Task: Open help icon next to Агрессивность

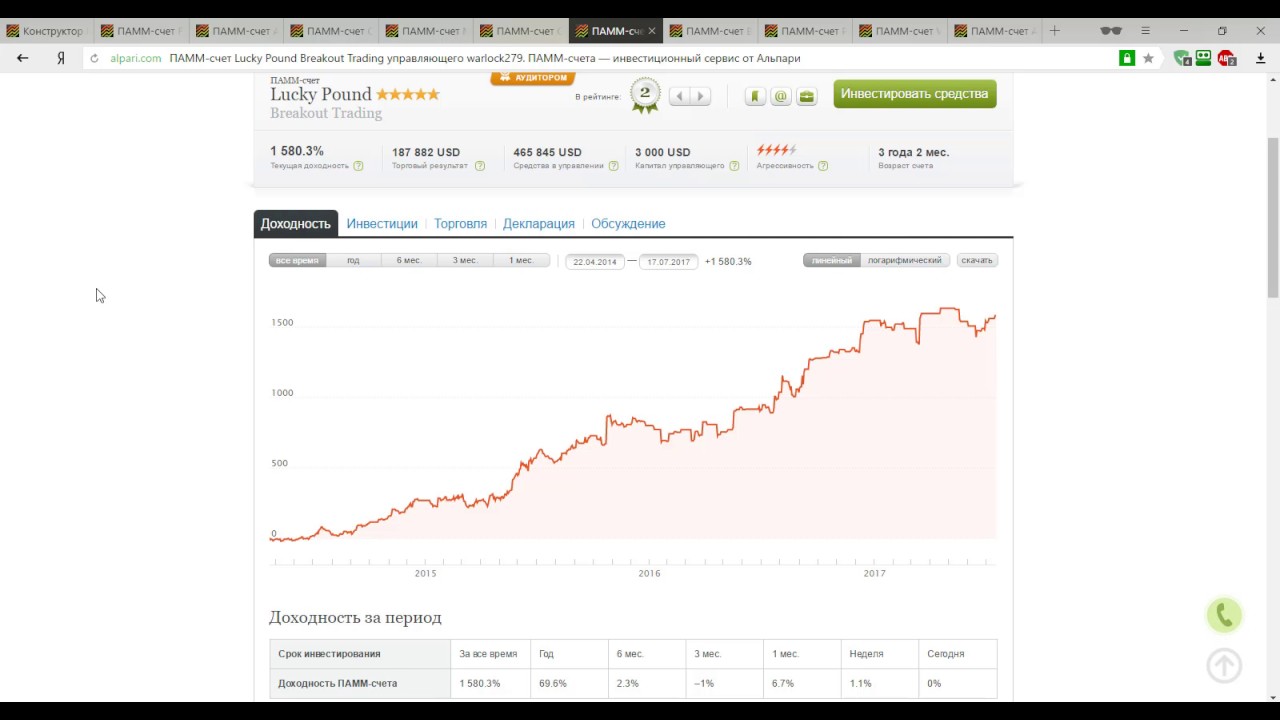Action: click(x=823, y=166)
